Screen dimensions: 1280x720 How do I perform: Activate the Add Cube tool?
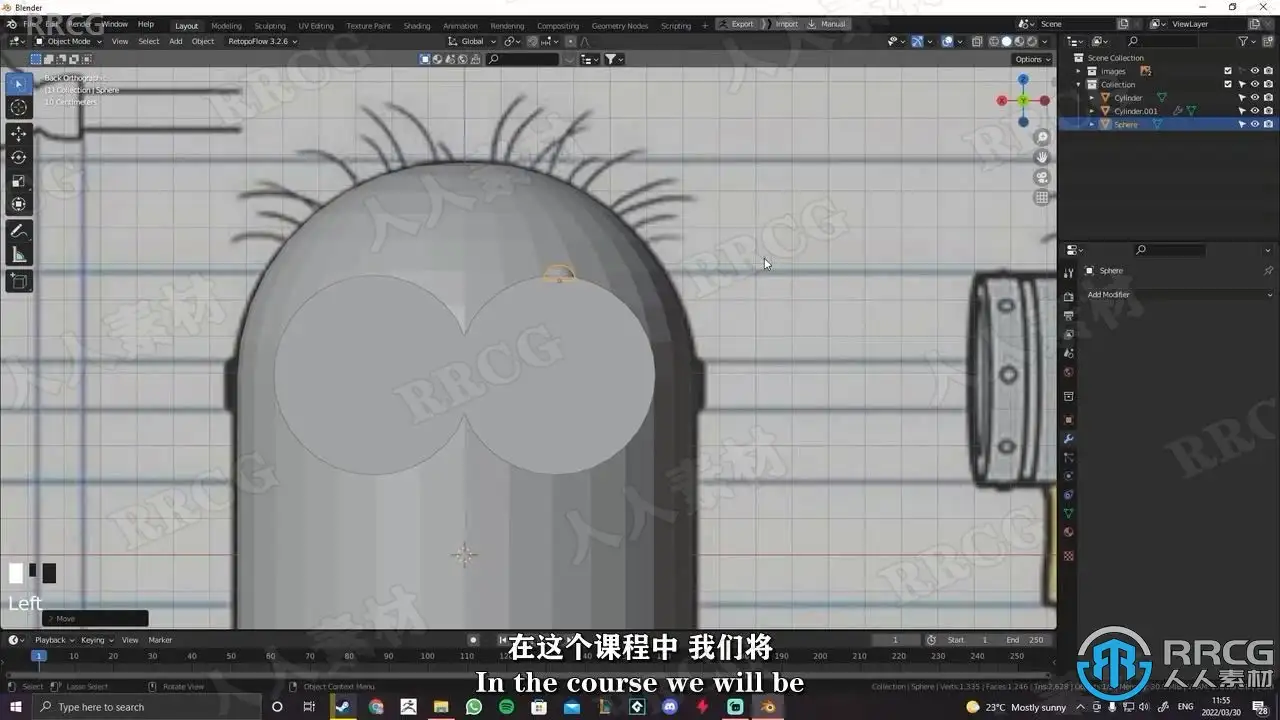coord(18,282)
